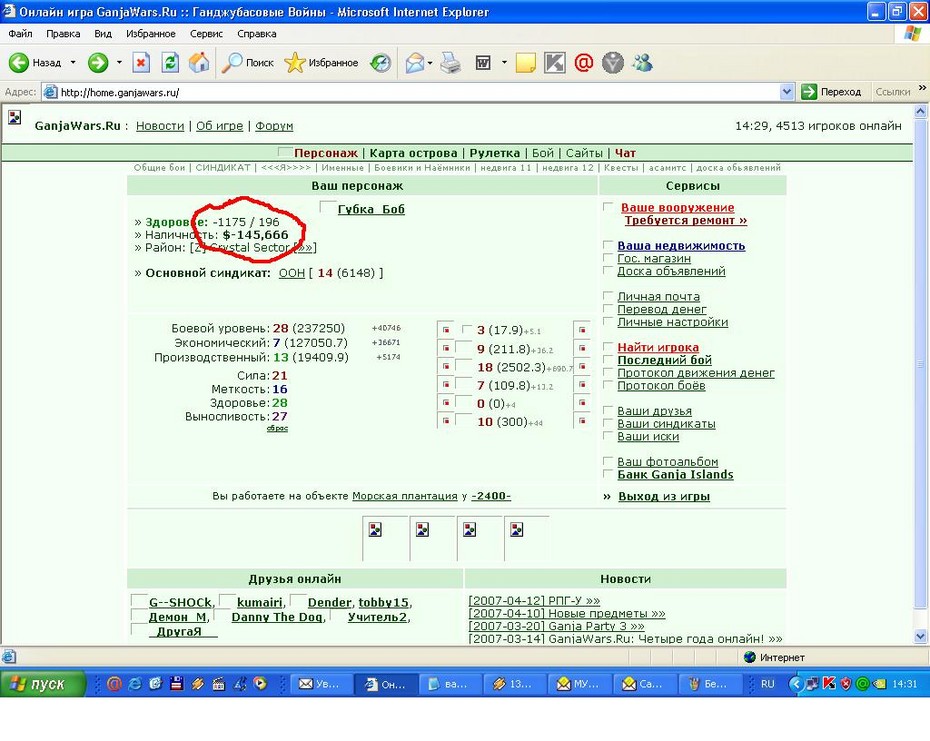Image resolution: width=930 pixels, height=741 pixels.
Task: Click the green @ system tray icon
Action: pyautogui.click(x=862, y=683)
